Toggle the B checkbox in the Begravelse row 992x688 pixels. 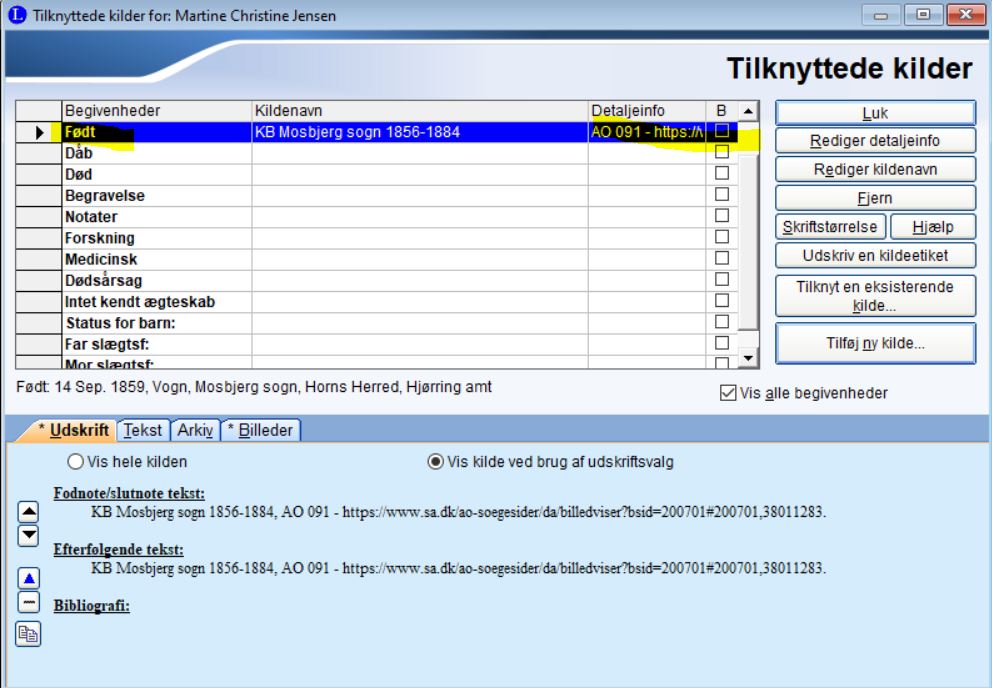point(722,194)
